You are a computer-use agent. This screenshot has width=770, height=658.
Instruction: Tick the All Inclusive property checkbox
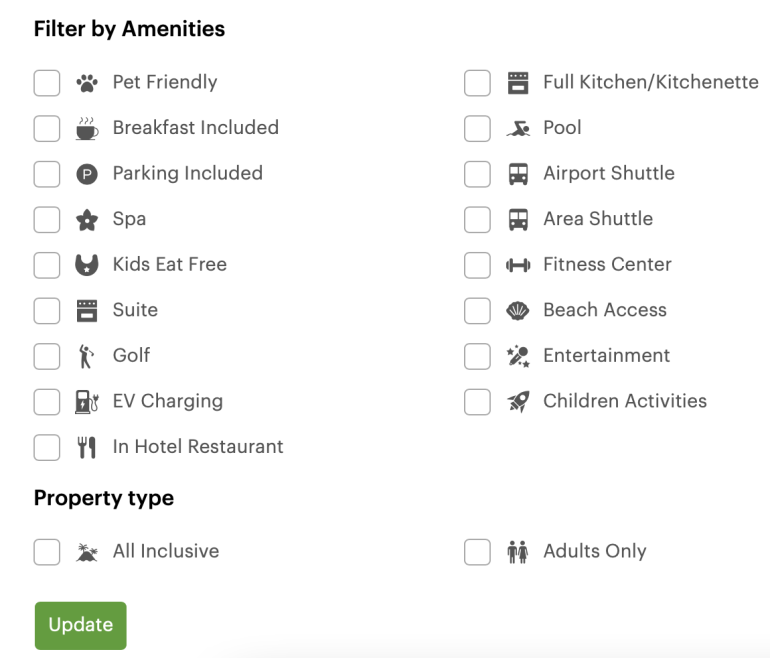(x=47, y=552)
